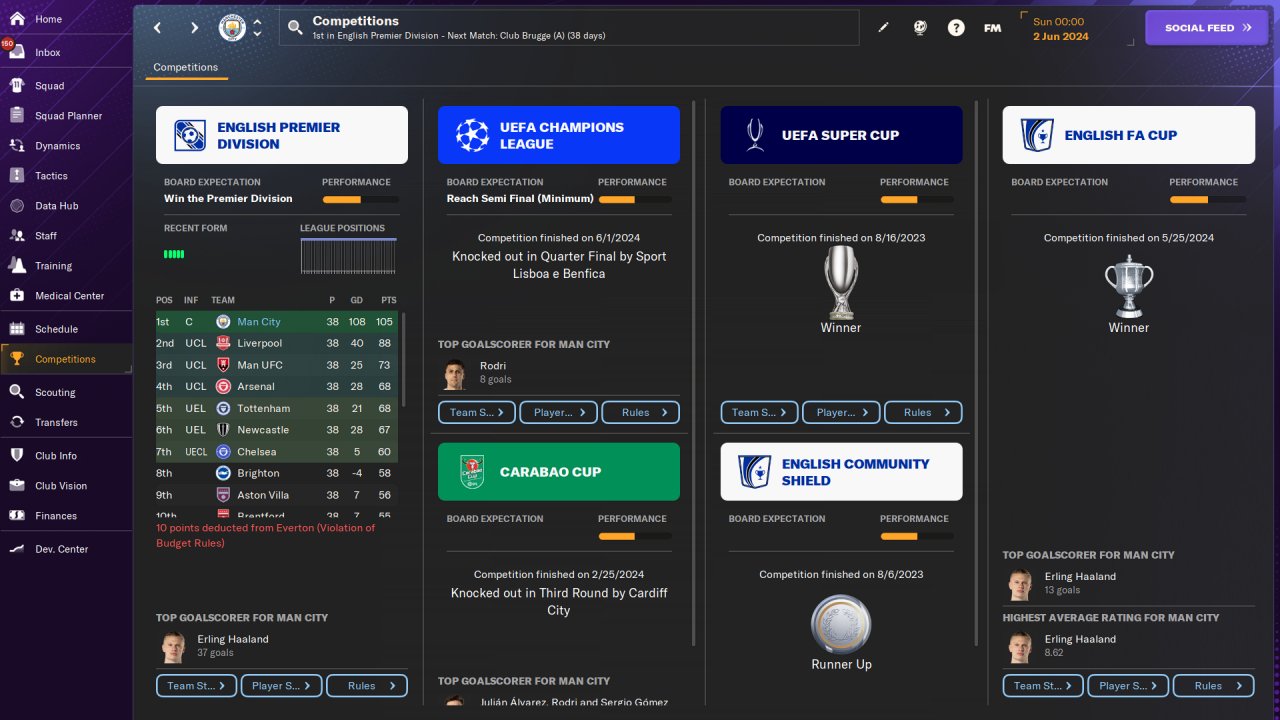Go back with the left arrow
1280x720 pixels.
(x=158, y=28)
